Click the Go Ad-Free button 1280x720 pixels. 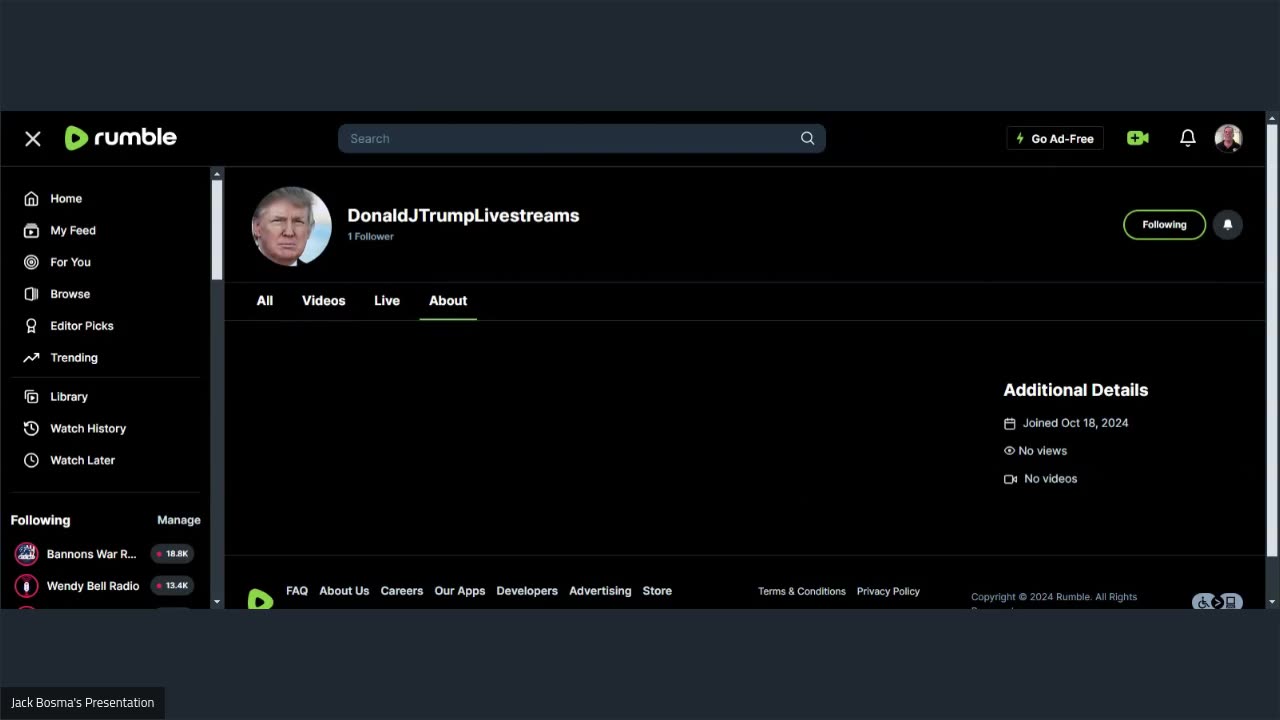tap(1055, 139)
